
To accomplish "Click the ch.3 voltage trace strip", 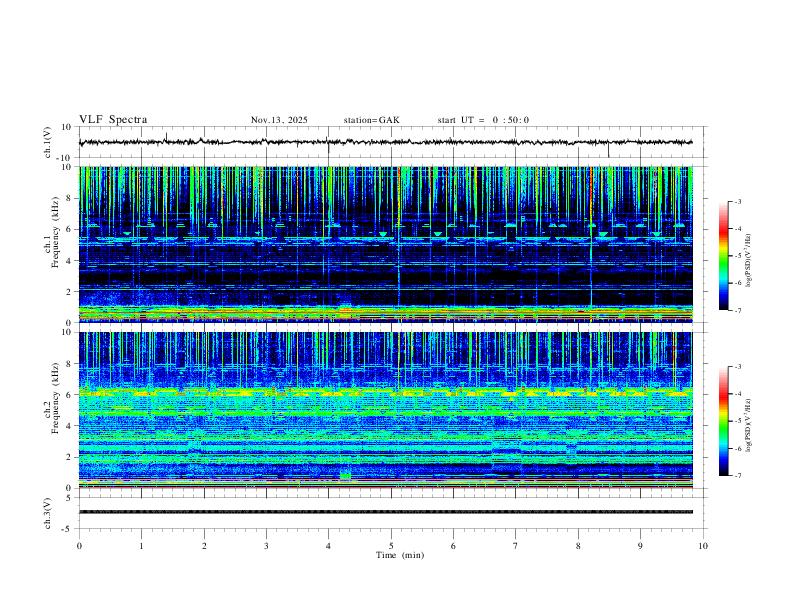I will (x=386, y=512).
